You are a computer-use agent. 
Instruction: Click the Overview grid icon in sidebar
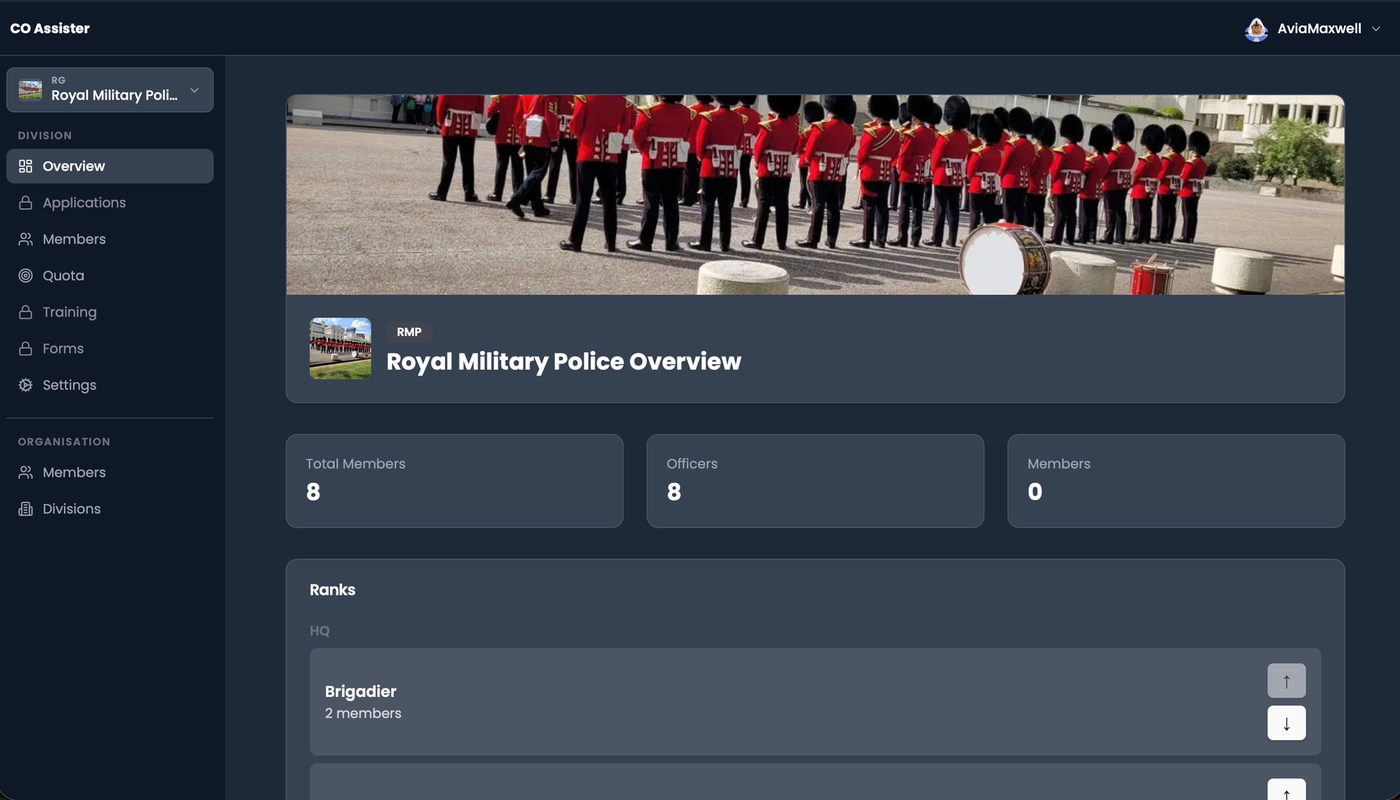click(26, 166)
